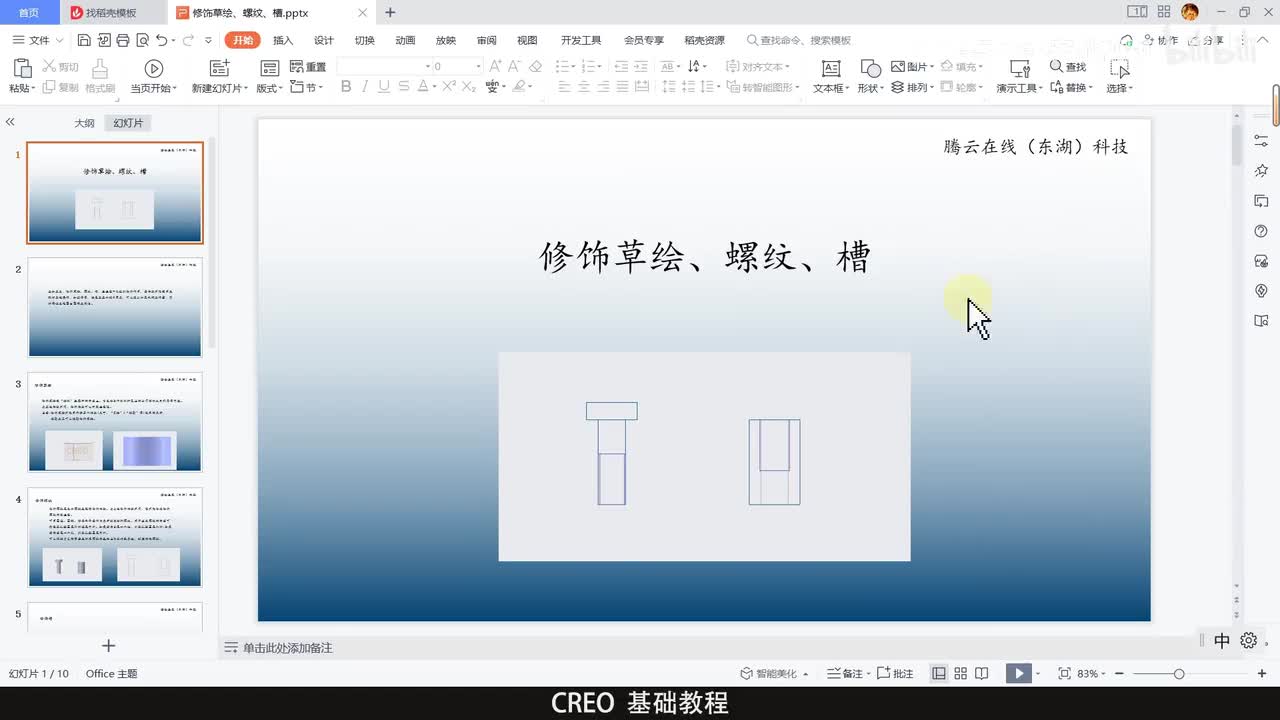
Task: Open the File (文件) menu
Action: 38,40
